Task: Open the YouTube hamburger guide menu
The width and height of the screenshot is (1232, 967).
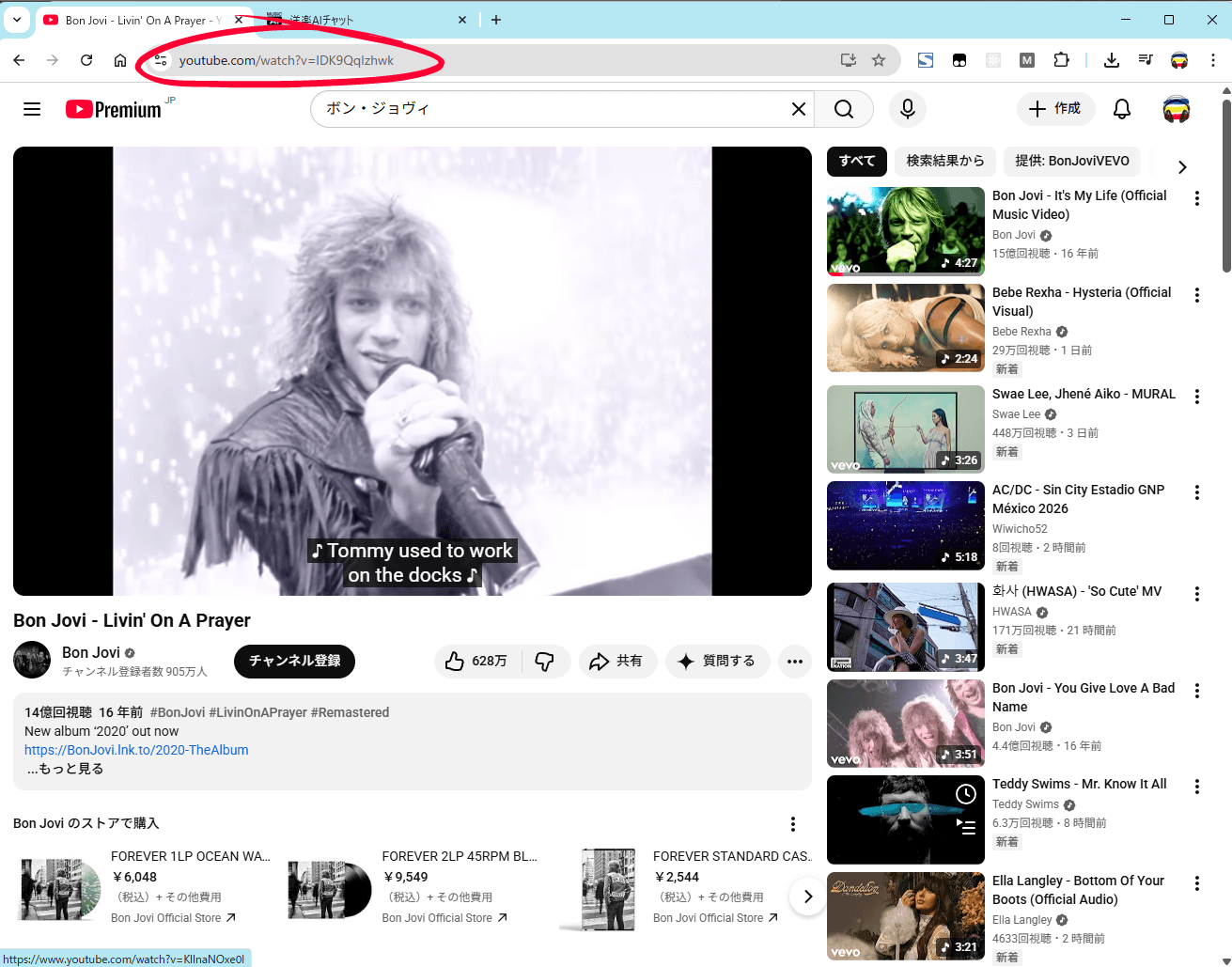Action: tap(32, 109)
